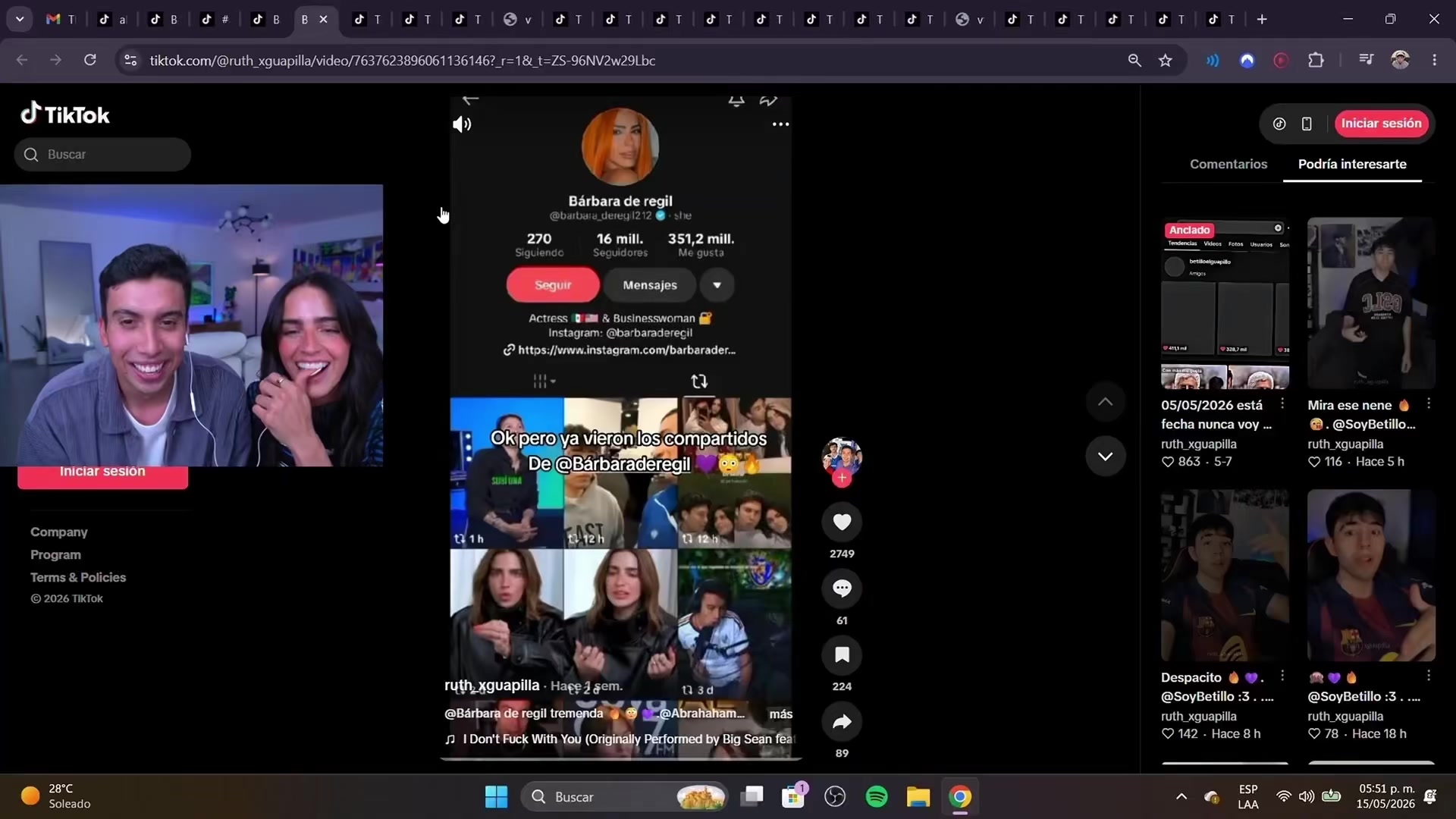1456x819 pixels.
Task: Switch to the Gmail browser tab
Action: click(x=61, y=20)
